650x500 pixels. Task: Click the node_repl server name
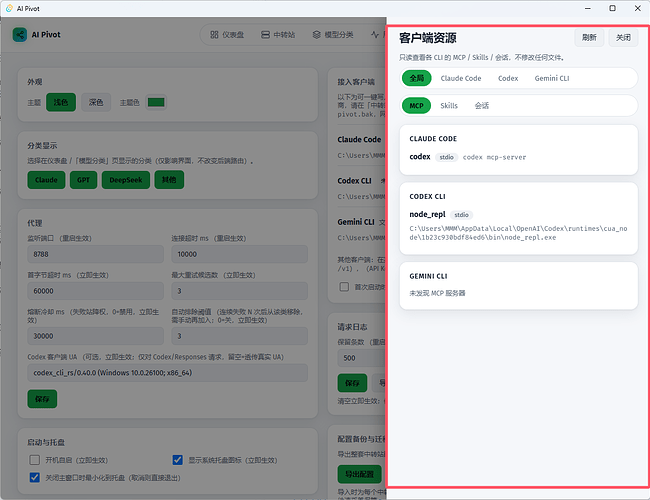point(427,214)
